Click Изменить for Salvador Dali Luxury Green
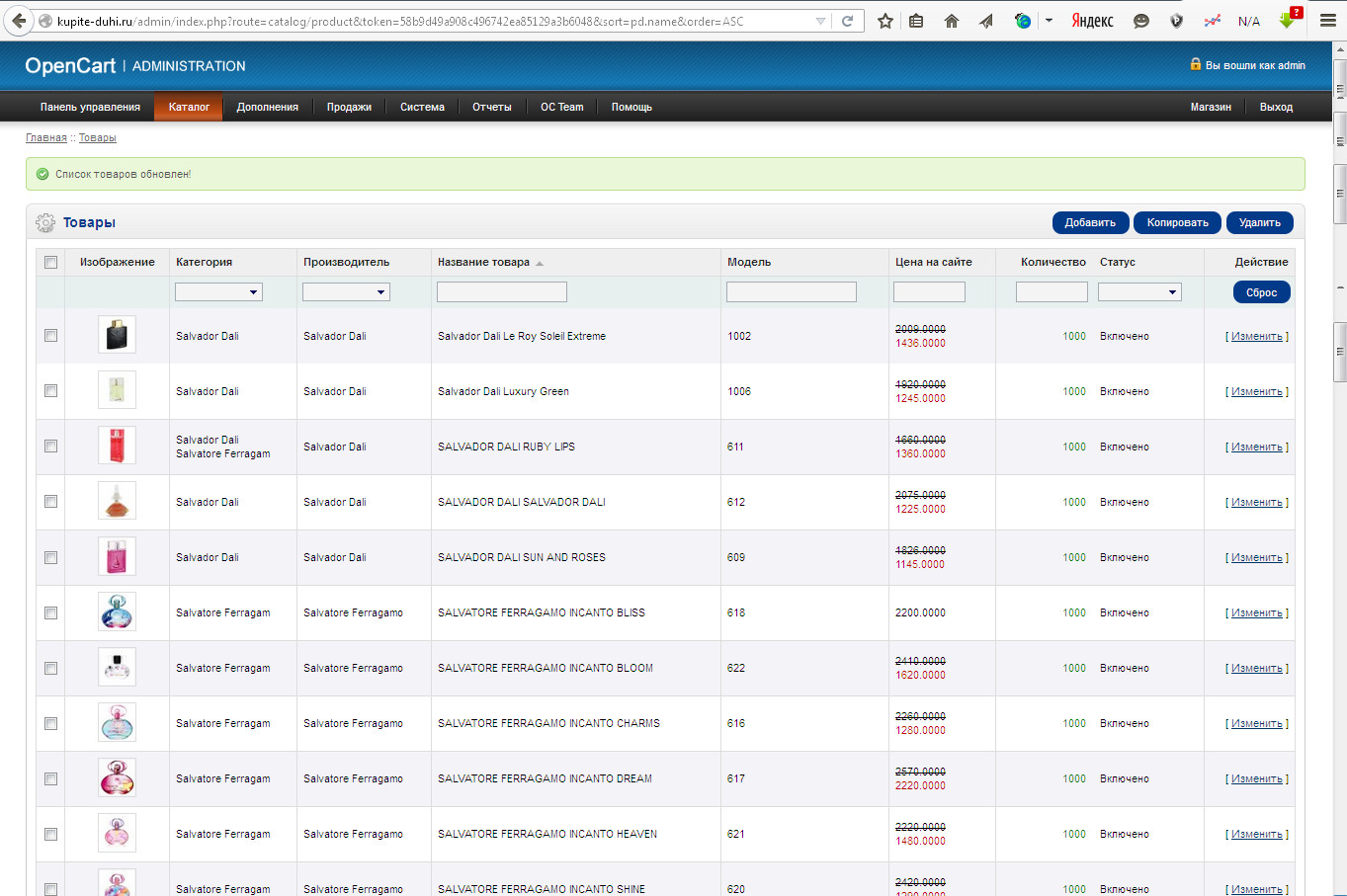The image size is (1347, 896). (x=1257, y=391)
